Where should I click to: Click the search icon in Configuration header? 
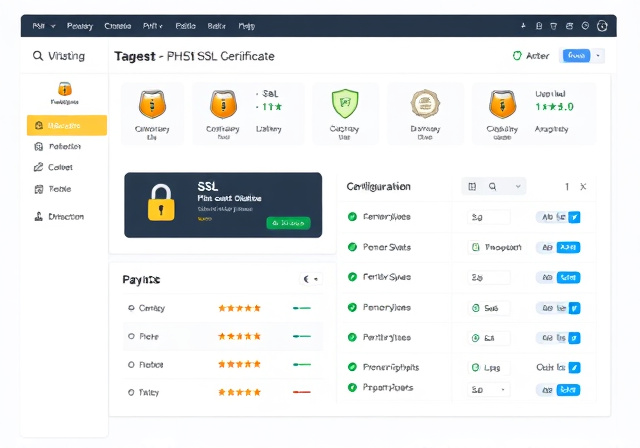(x=493, y=186)
